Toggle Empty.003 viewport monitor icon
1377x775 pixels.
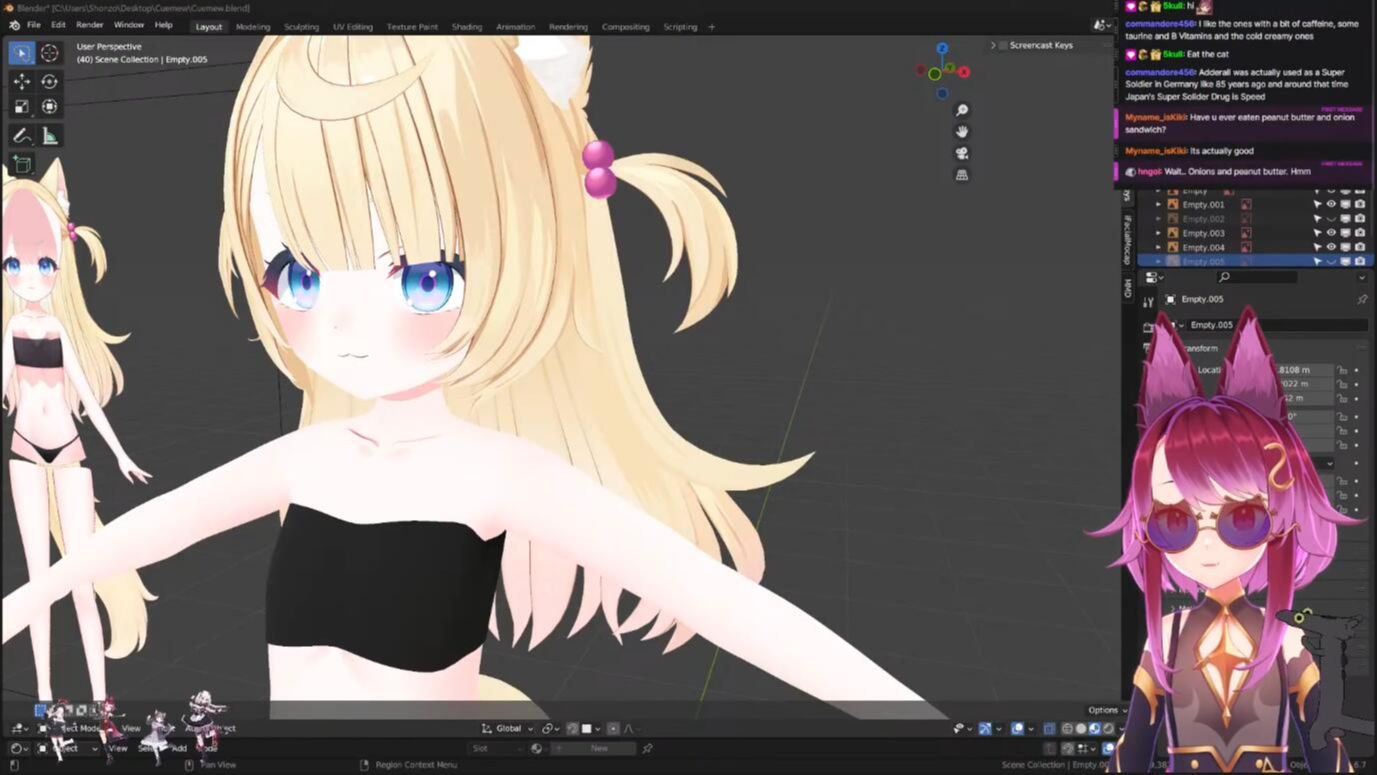[1345, 233]
